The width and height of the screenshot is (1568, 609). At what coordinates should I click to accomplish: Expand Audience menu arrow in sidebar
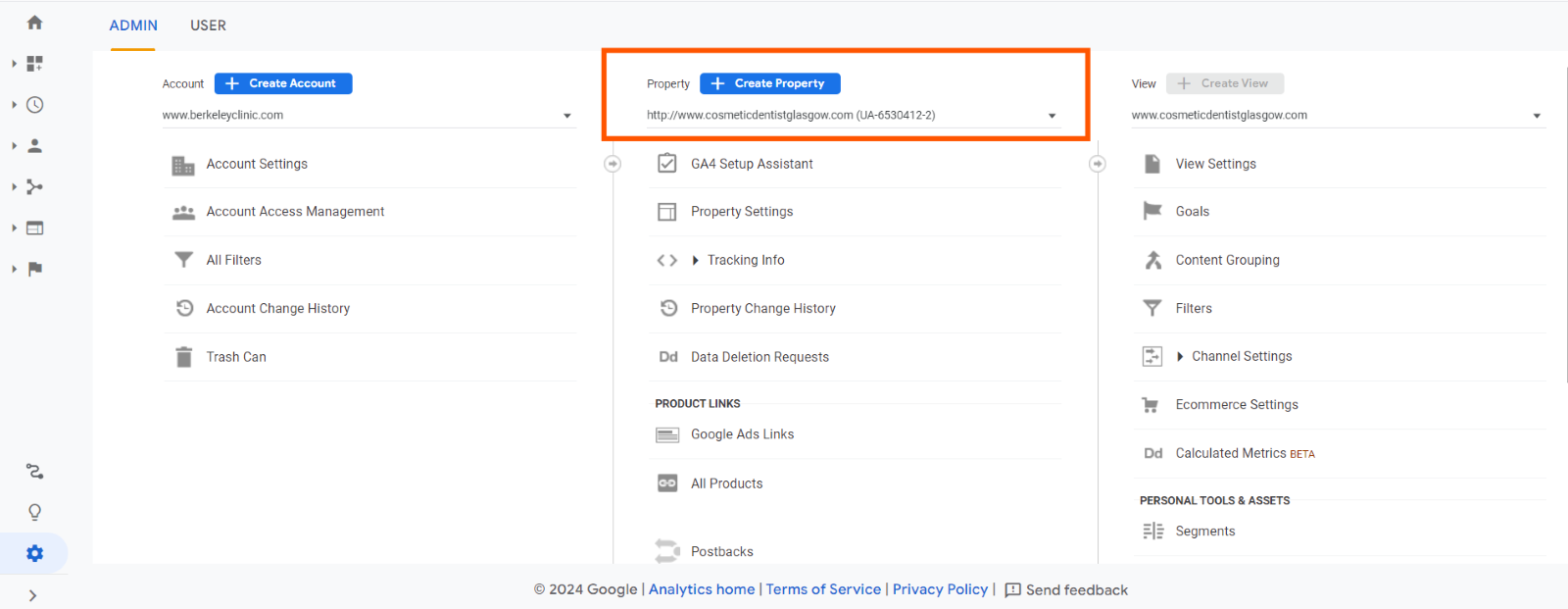click(x=14, y=146)
